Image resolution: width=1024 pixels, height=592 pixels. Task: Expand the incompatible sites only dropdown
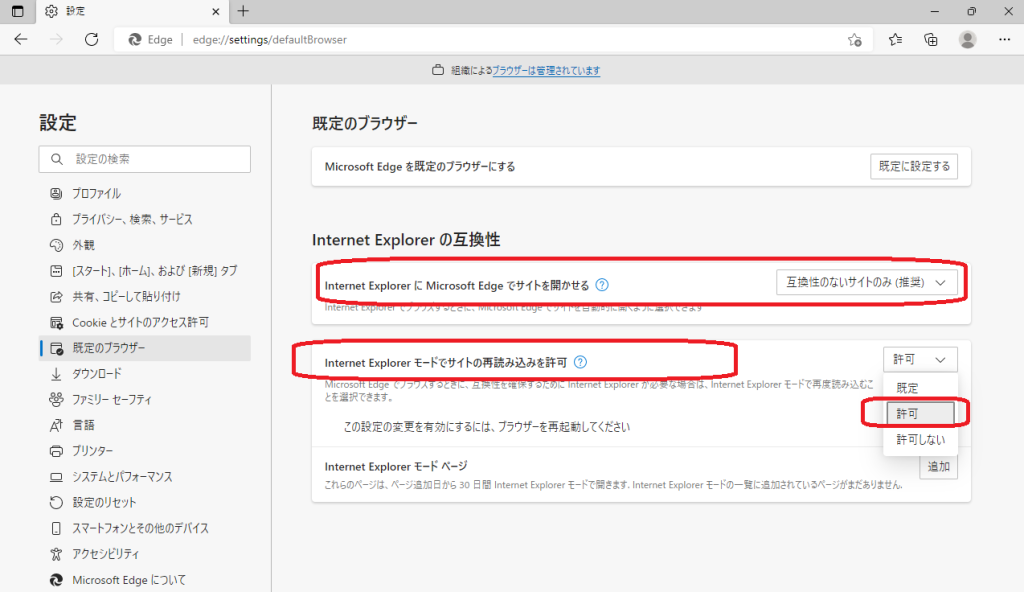coord(866,283)
